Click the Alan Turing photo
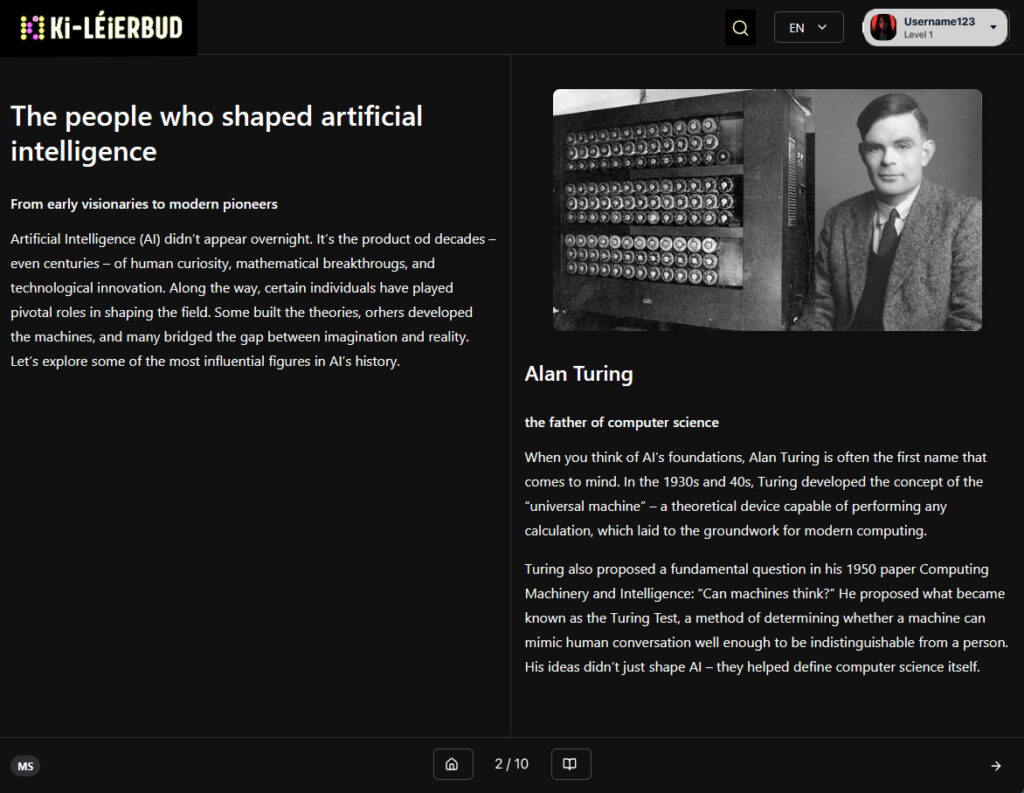 (767, 210)
